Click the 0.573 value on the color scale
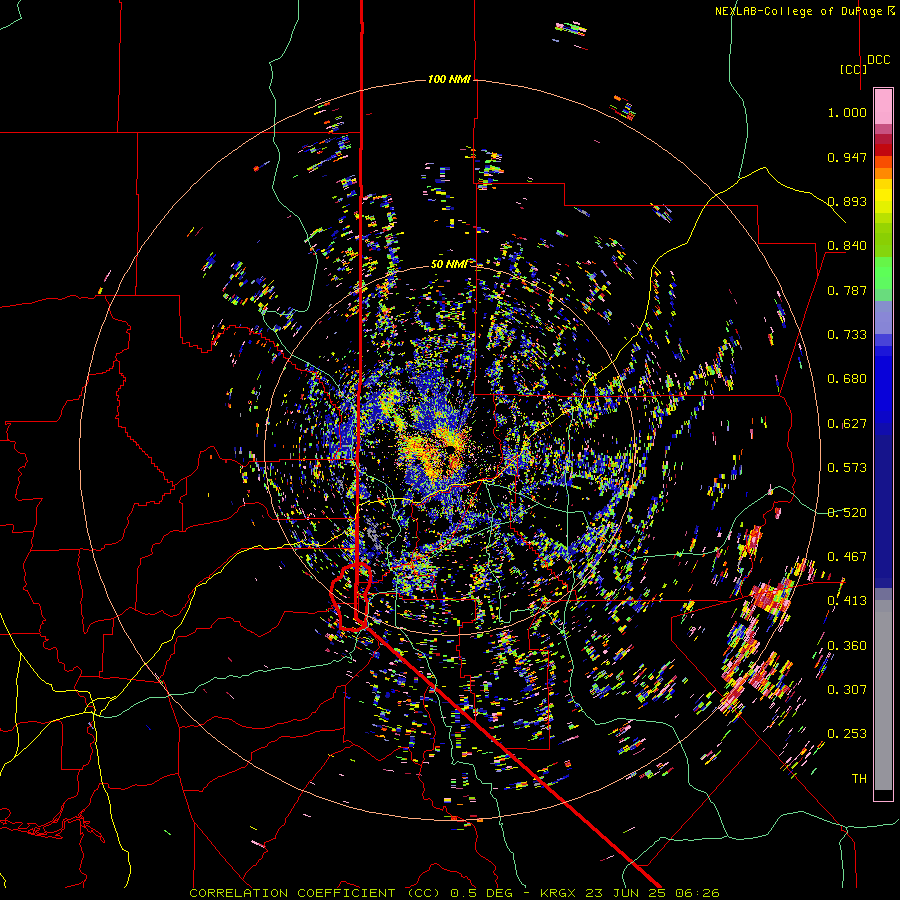The width and height of the screenshot is (900, 900). coord(847,468)
